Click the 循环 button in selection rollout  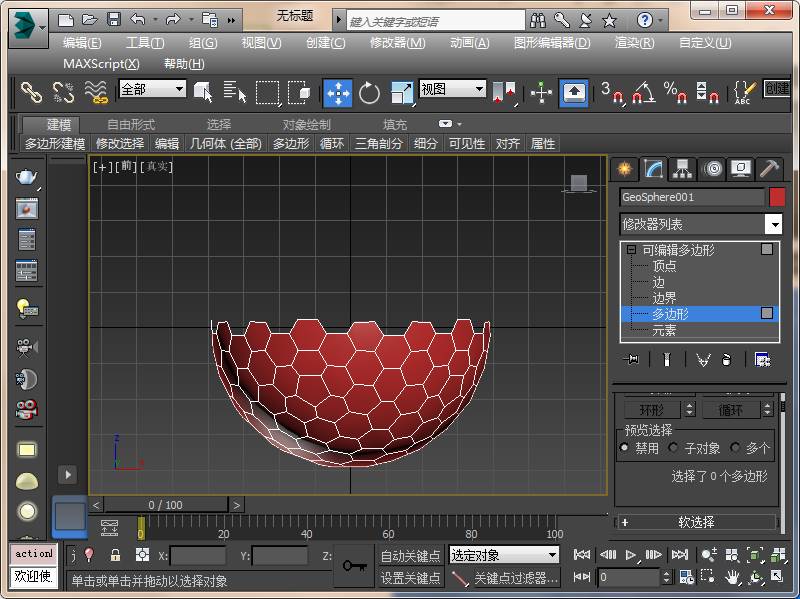coord(730,410)
